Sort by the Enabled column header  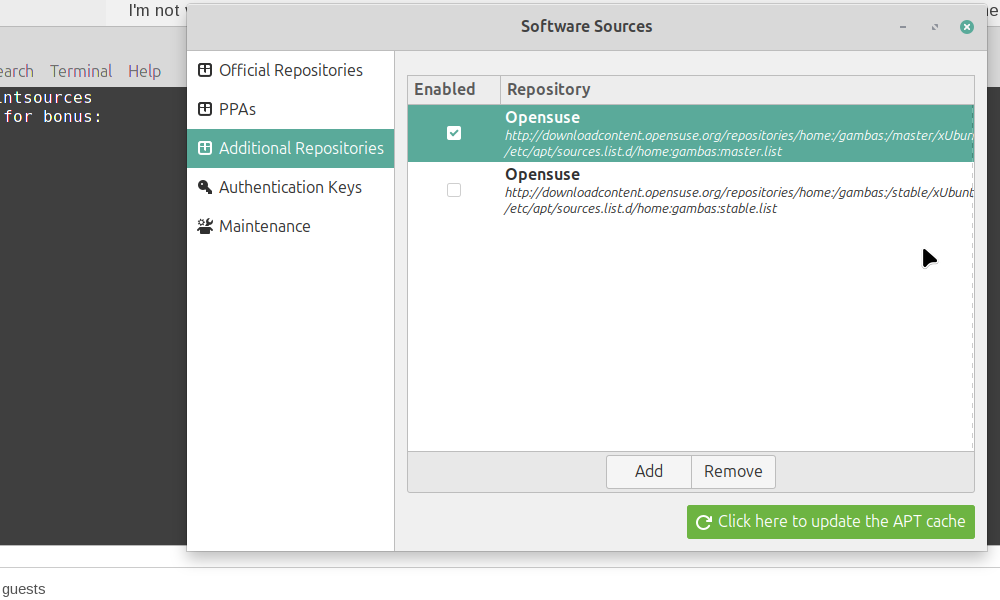point(445,89)
